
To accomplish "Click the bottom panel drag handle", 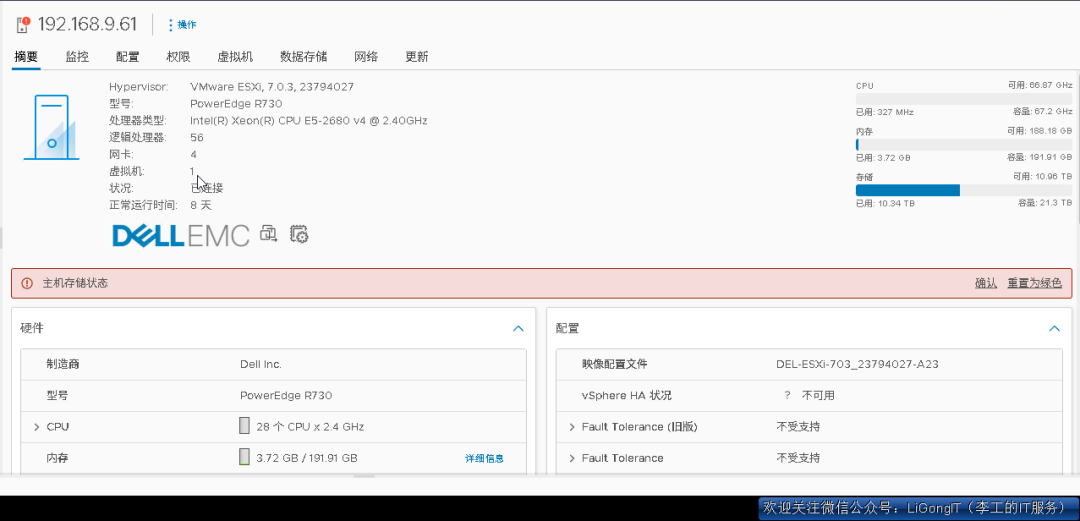I will click(x=364, y=476).
